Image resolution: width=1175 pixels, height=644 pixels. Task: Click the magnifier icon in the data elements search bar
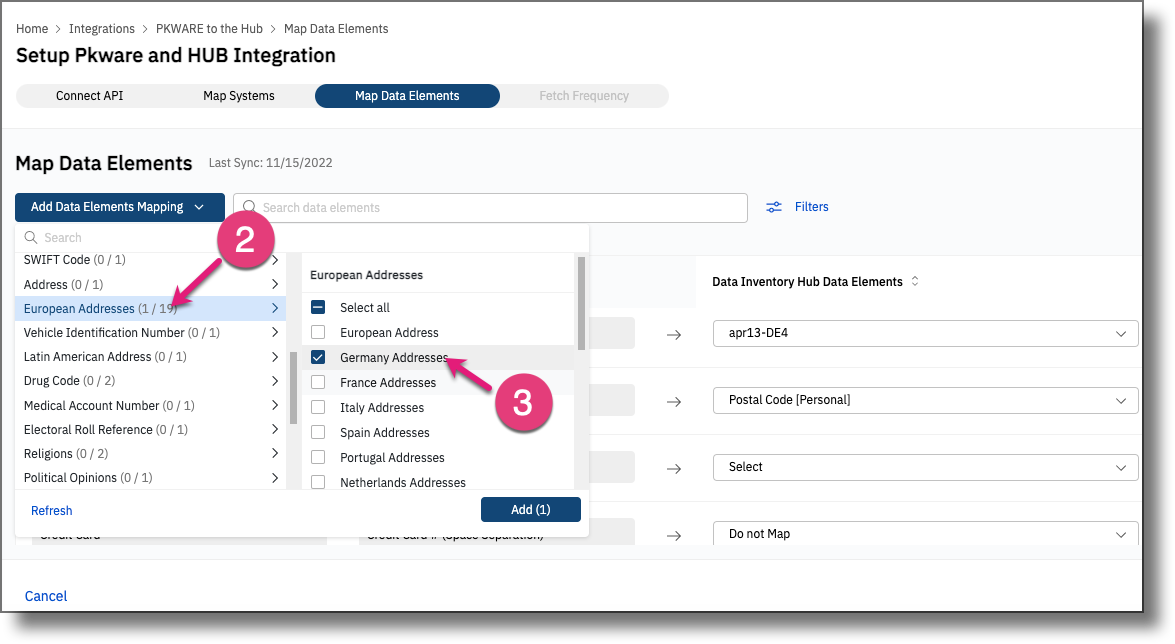click(249, 207)
